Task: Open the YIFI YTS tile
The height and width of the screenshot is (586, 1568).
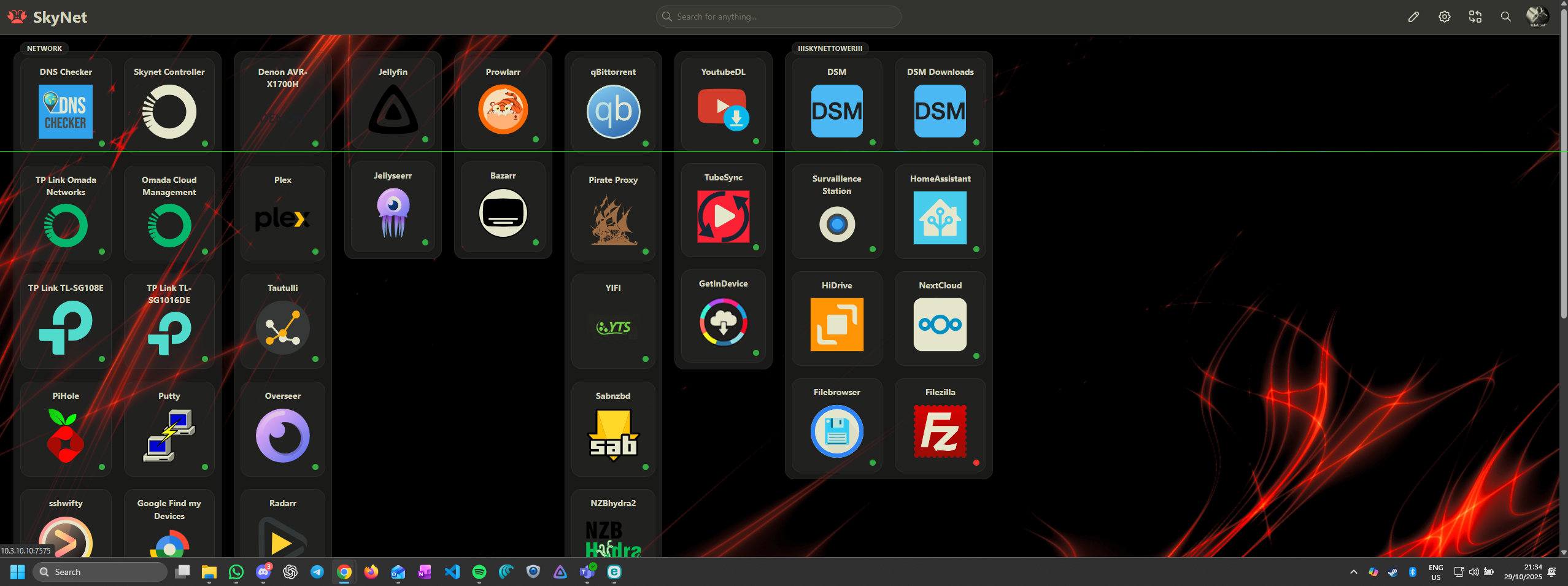Action: click(x=613, y=321)
